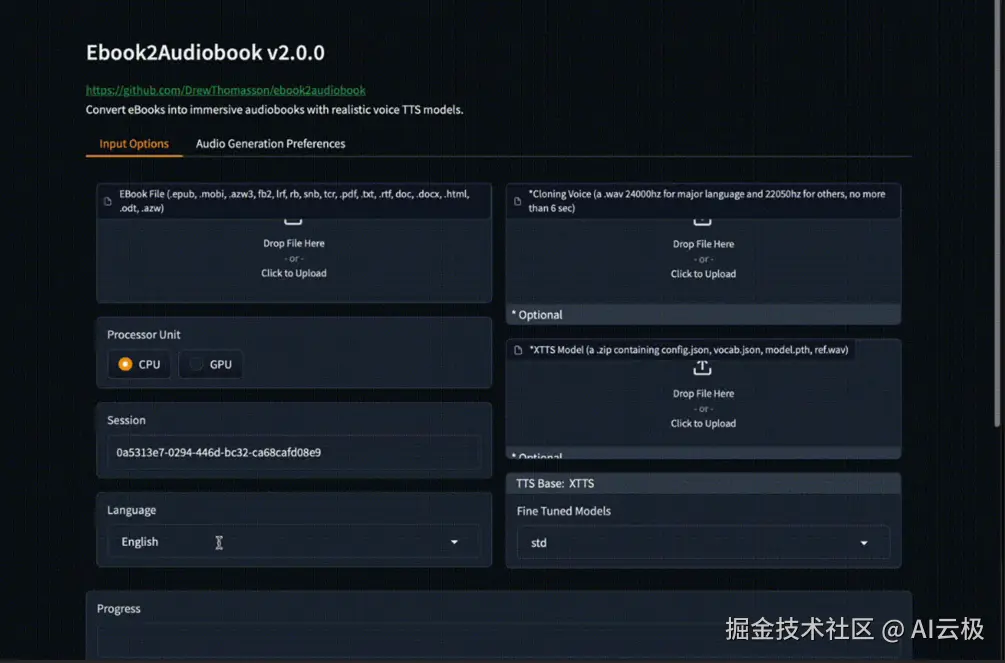Image resolution: width=1005 pixels, height=663 pixels.
Task: Click the Progress text box
Action: pyautogui.click(x=499, y=643)
